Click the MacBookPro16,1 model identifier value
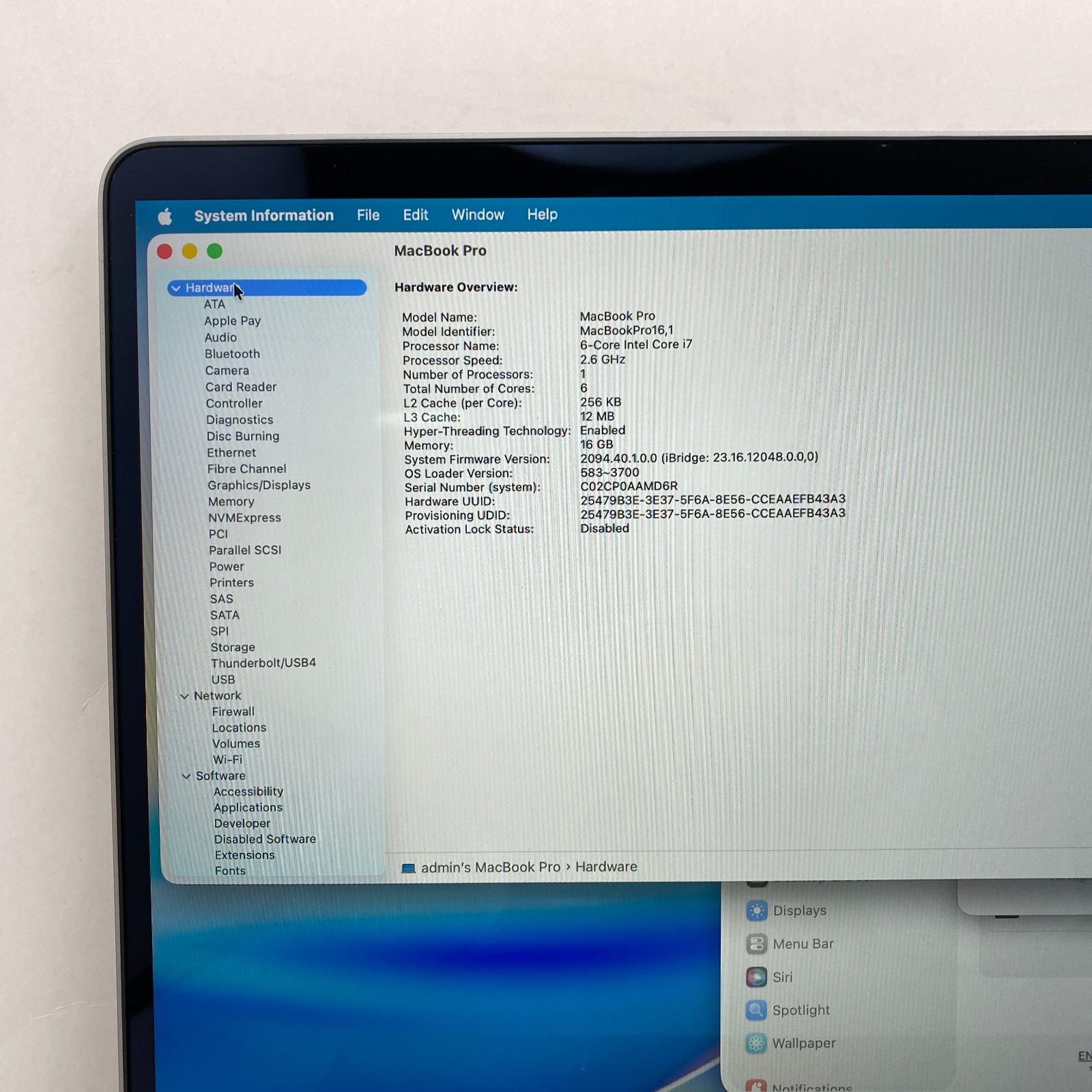This screenshot has height=1092, width=1092. pos(627,330)
